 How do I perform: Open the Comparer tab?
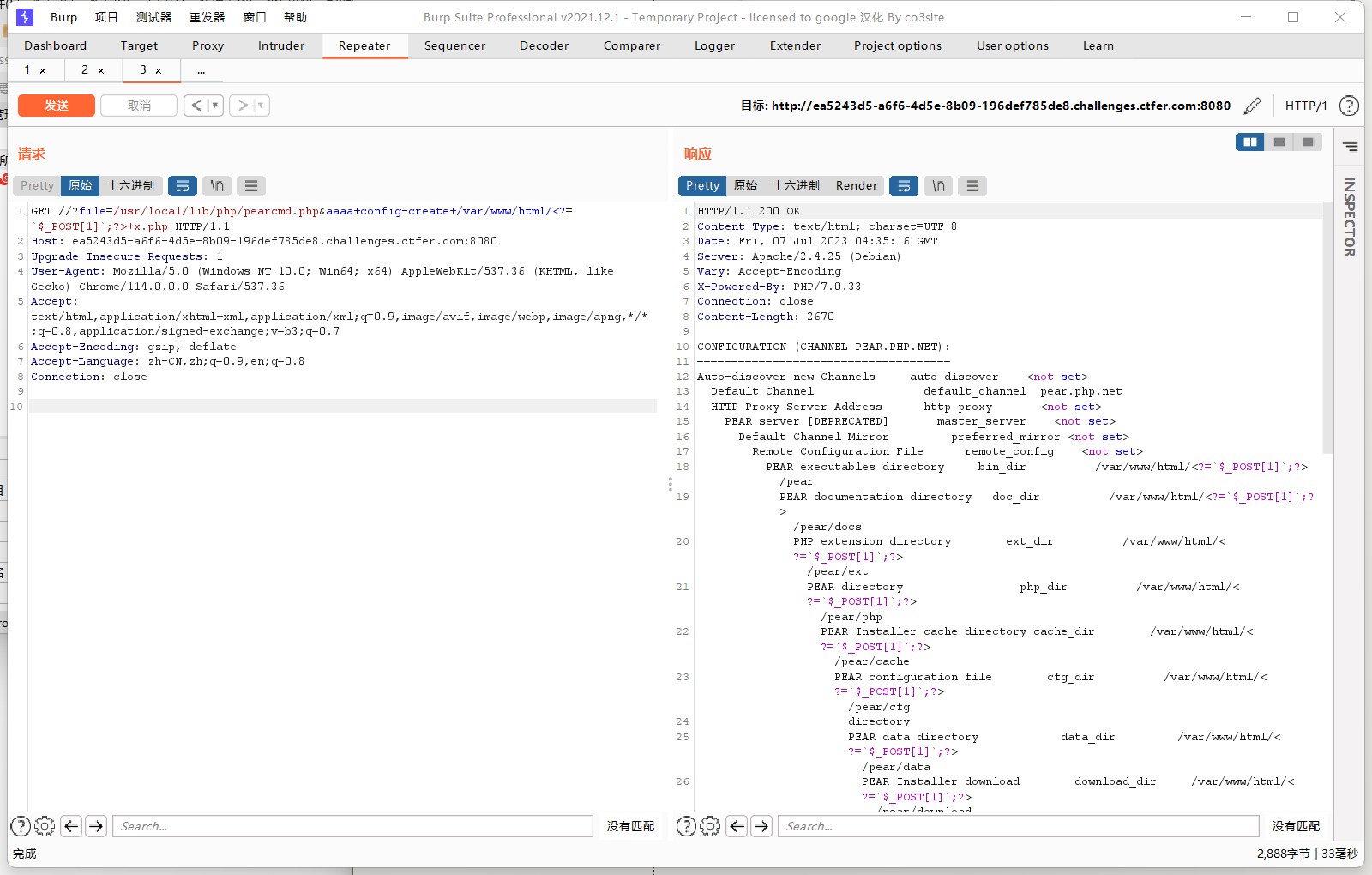tap(632, 46)
